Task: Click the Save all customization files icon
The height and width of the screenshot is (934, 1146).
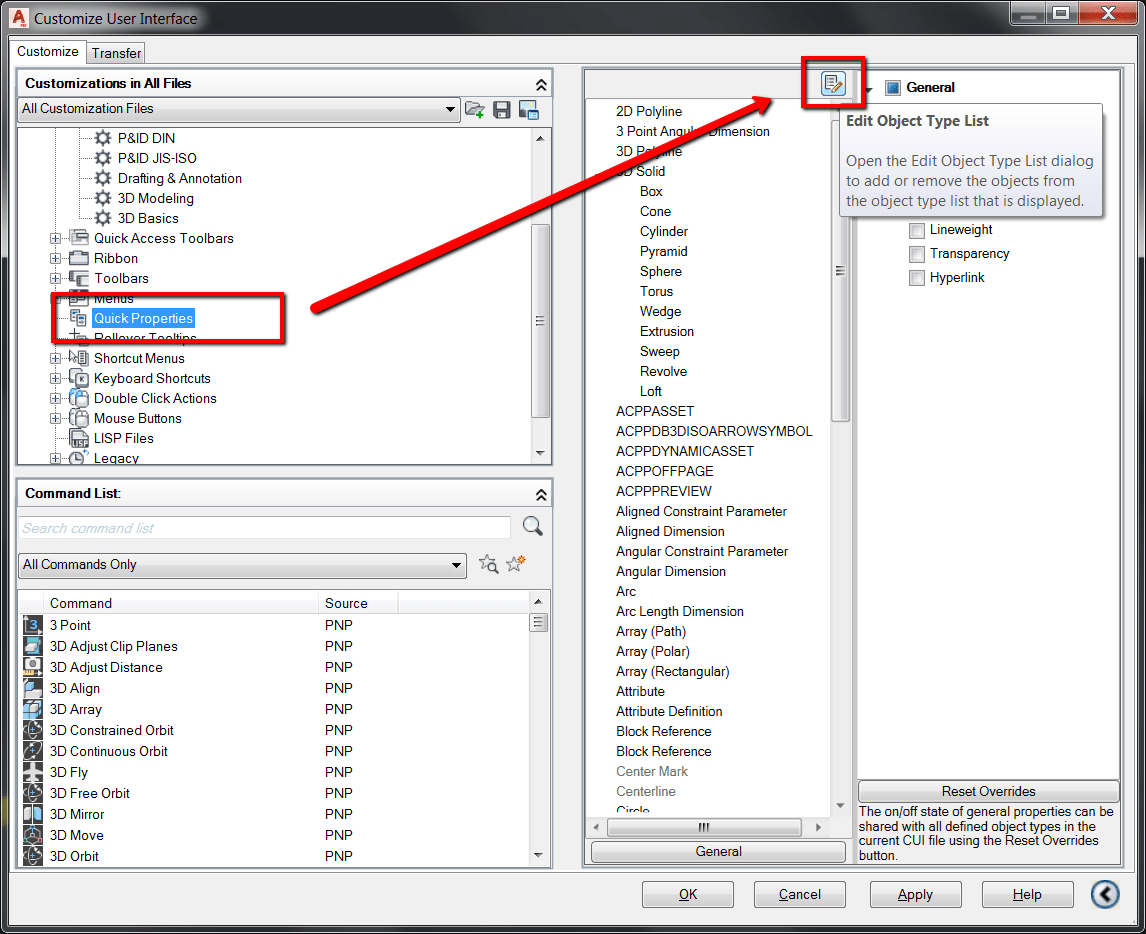Action: [x=501, y=110]
